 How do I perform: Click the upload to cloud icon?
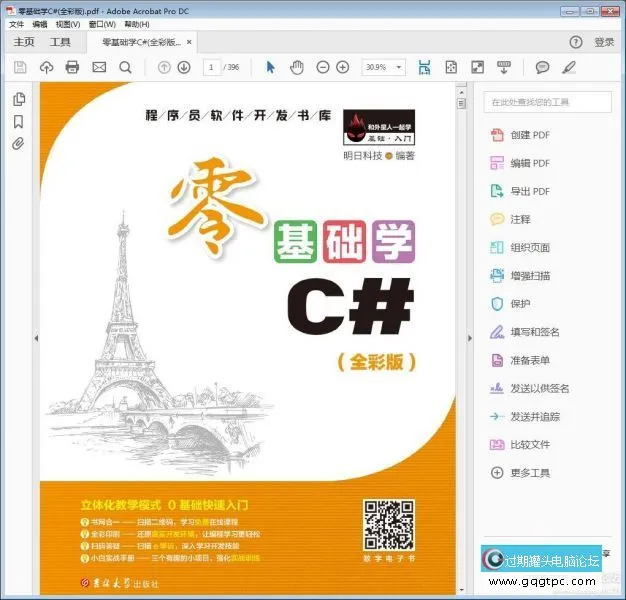(46, 67)
